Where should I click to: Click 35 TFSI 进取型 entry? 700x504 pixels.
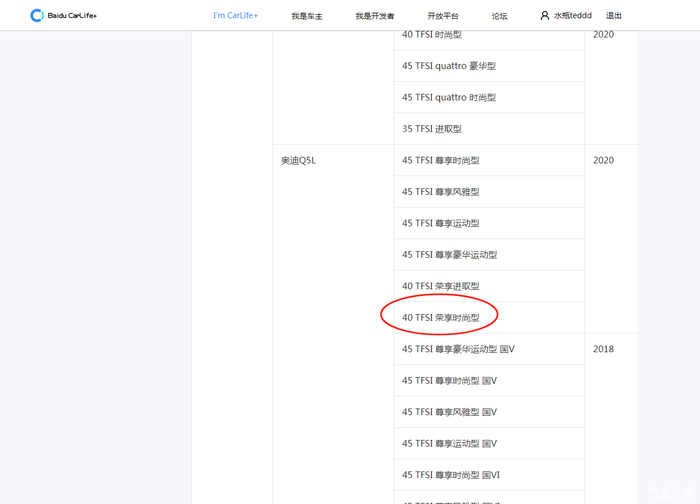(432, 129)
